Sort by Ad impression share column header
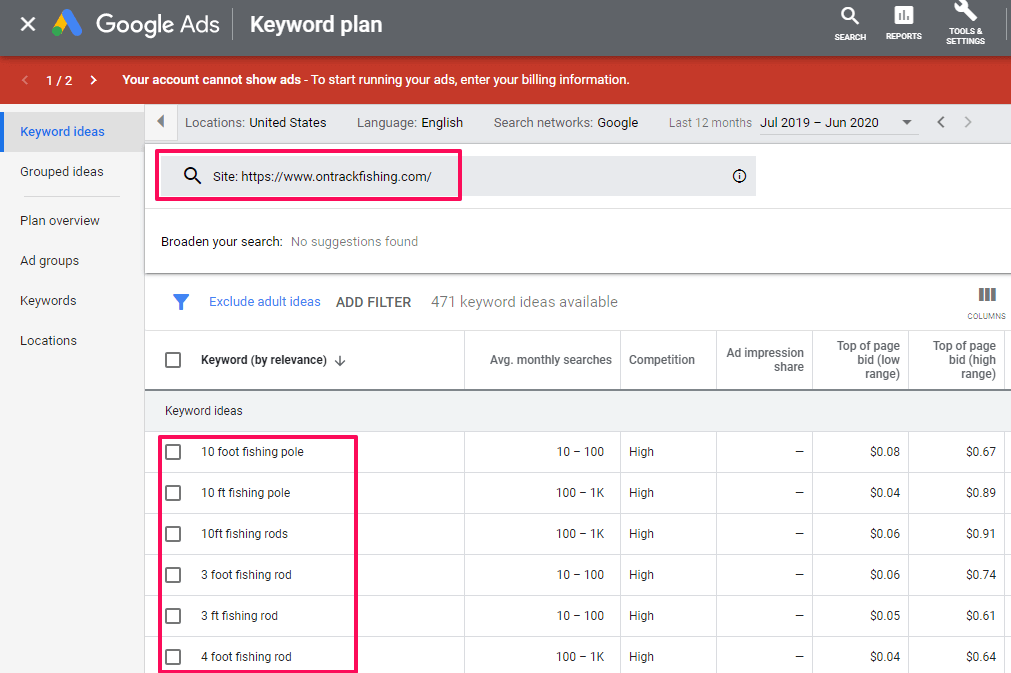 pos(765,360)
